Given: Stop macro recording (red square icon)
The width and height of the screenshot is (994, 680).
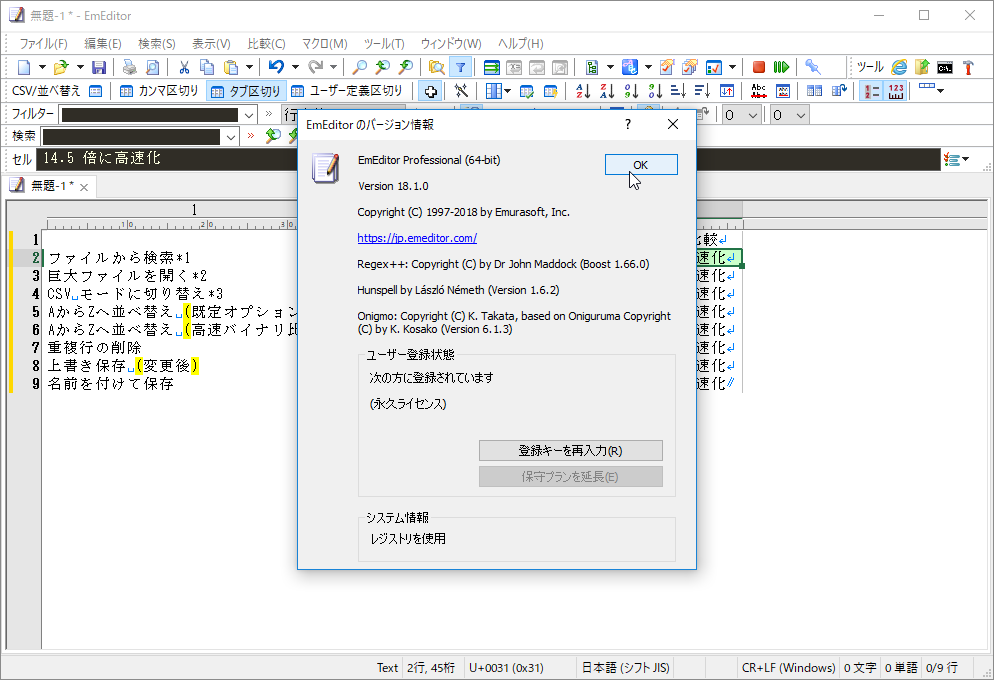Looking at the screenshot, I should tap(758, 67).
